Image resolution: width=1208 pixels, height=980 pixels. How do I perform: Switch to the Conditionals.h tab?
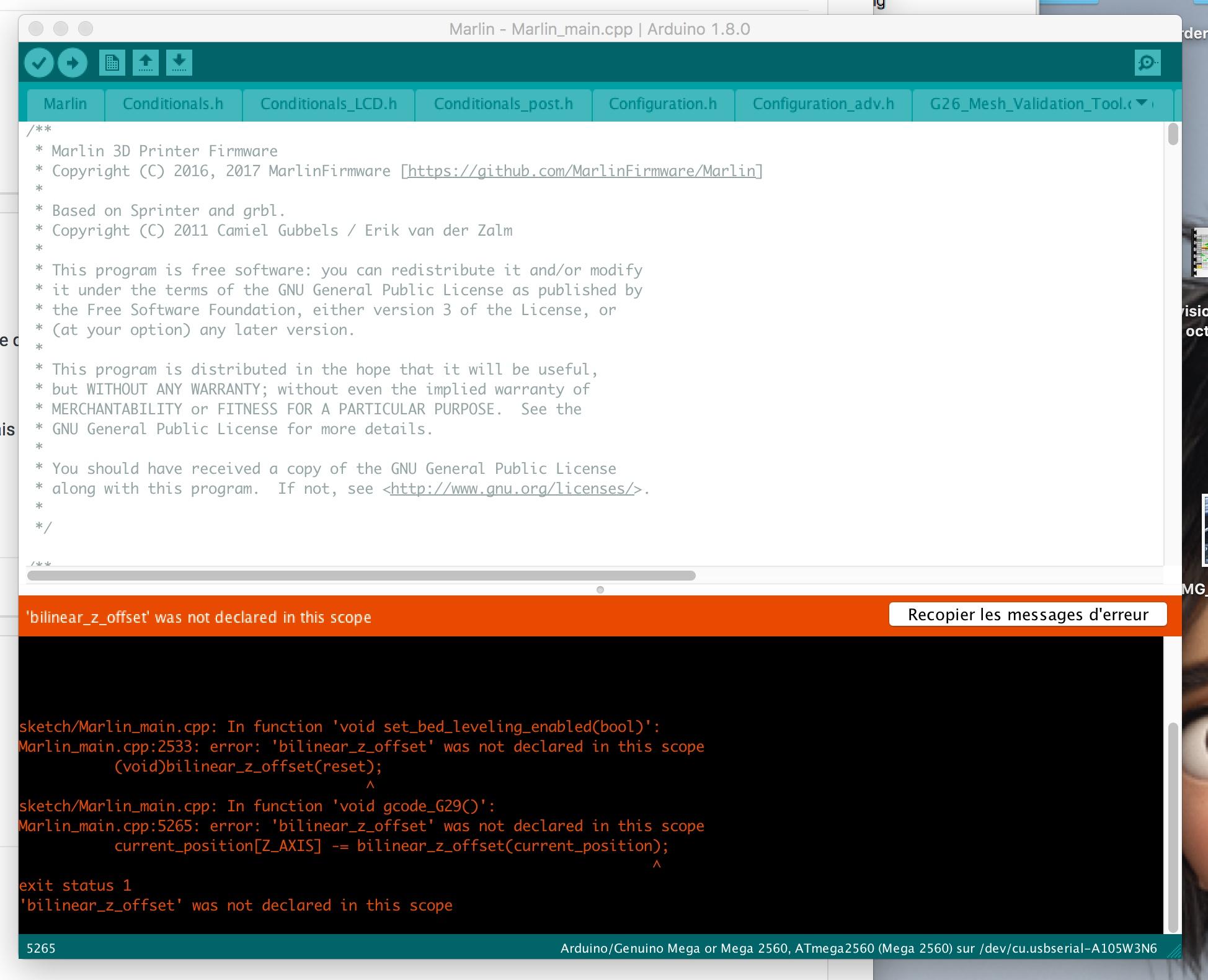tap(173, 104)
